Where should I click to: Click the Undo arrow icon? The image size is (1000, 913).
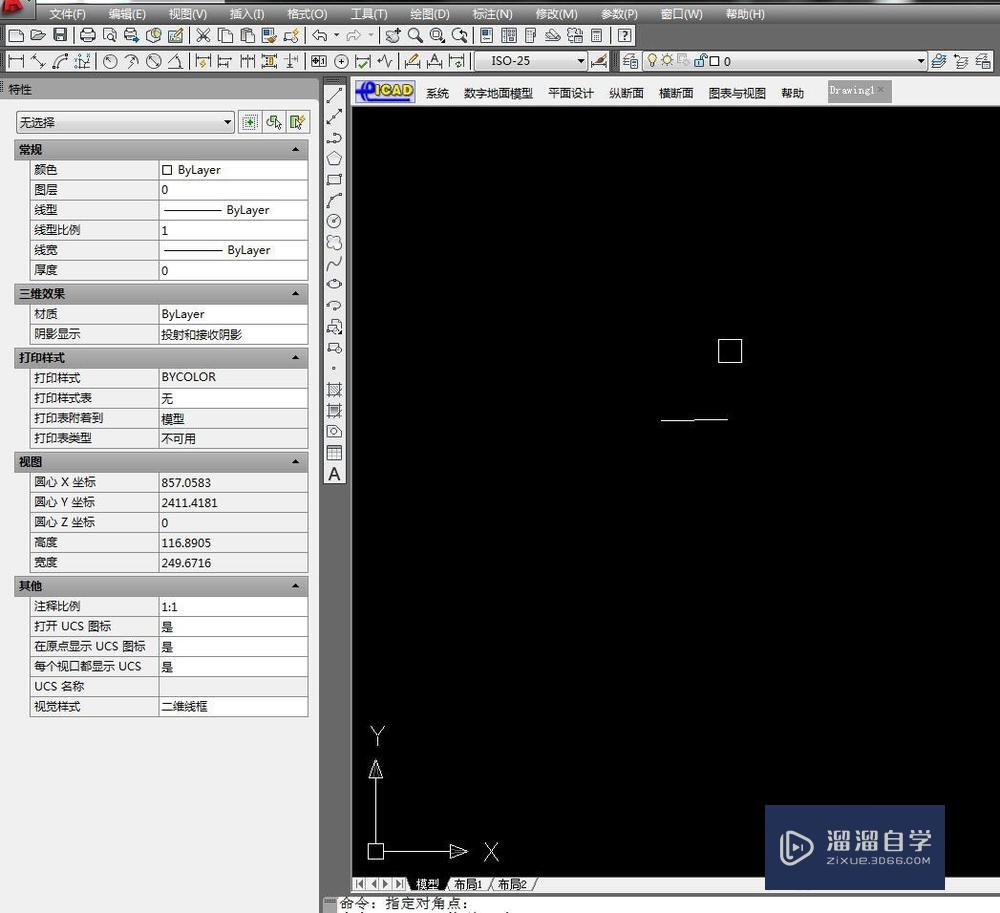(x=318, y=34)
